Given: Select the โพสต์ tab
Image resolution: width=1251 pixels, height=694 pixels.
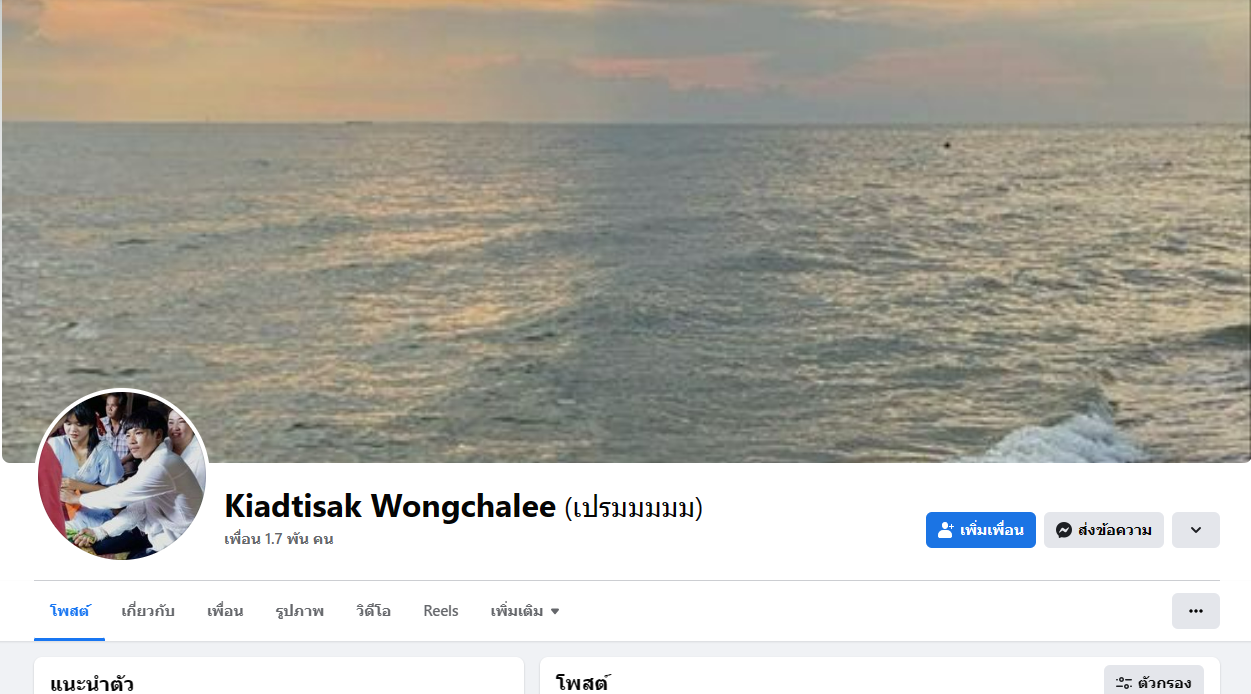Looking at the screenshot, I should tap(70, 611).
